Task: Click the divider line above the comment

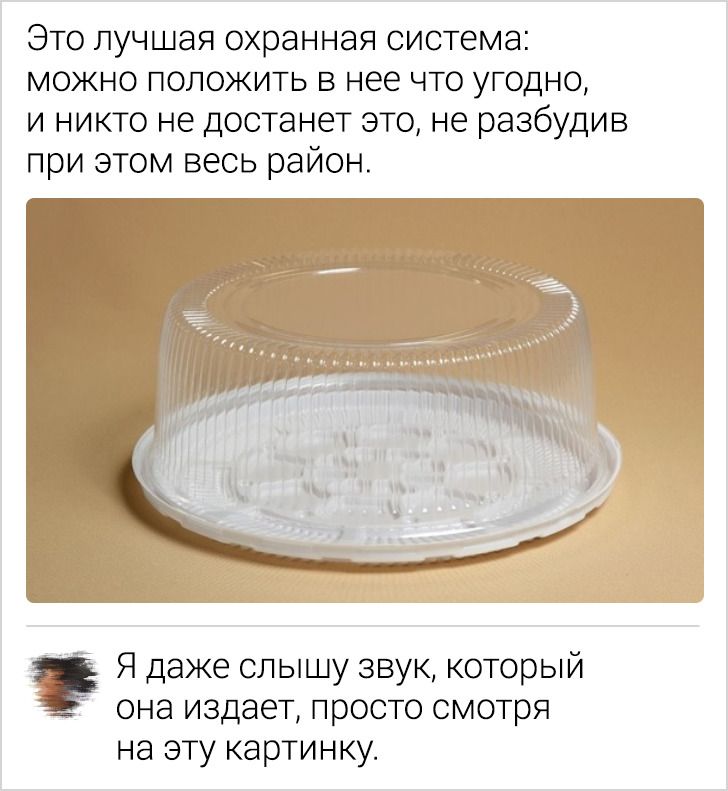Action: pos(362,626)
